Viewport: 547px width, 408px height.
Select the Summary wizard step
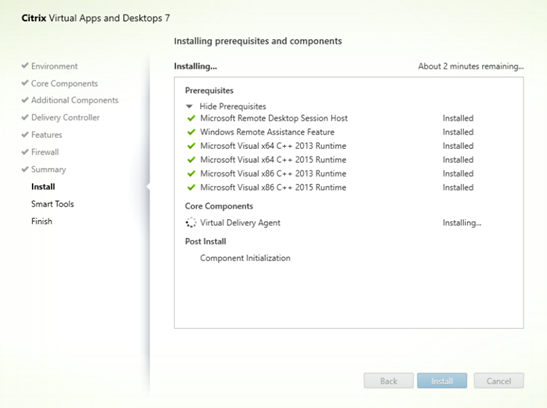click(x=48, y=169)
